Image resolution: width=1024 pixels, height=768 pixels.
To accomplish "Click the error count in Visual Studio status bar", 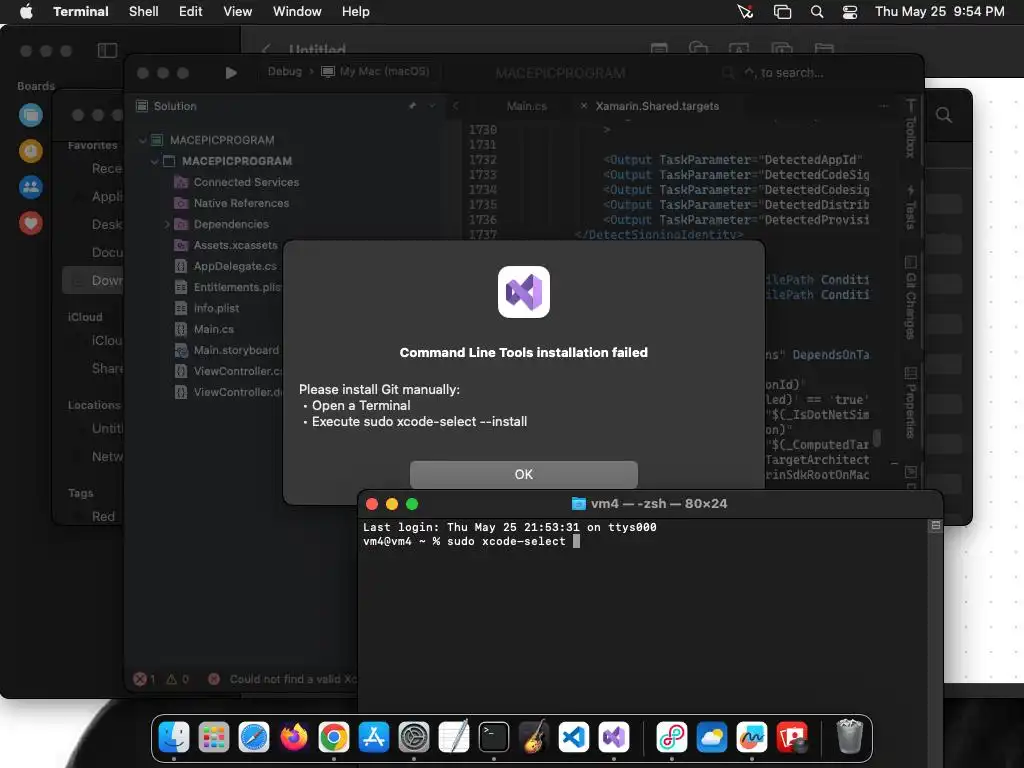I will (x=144, y=679).
